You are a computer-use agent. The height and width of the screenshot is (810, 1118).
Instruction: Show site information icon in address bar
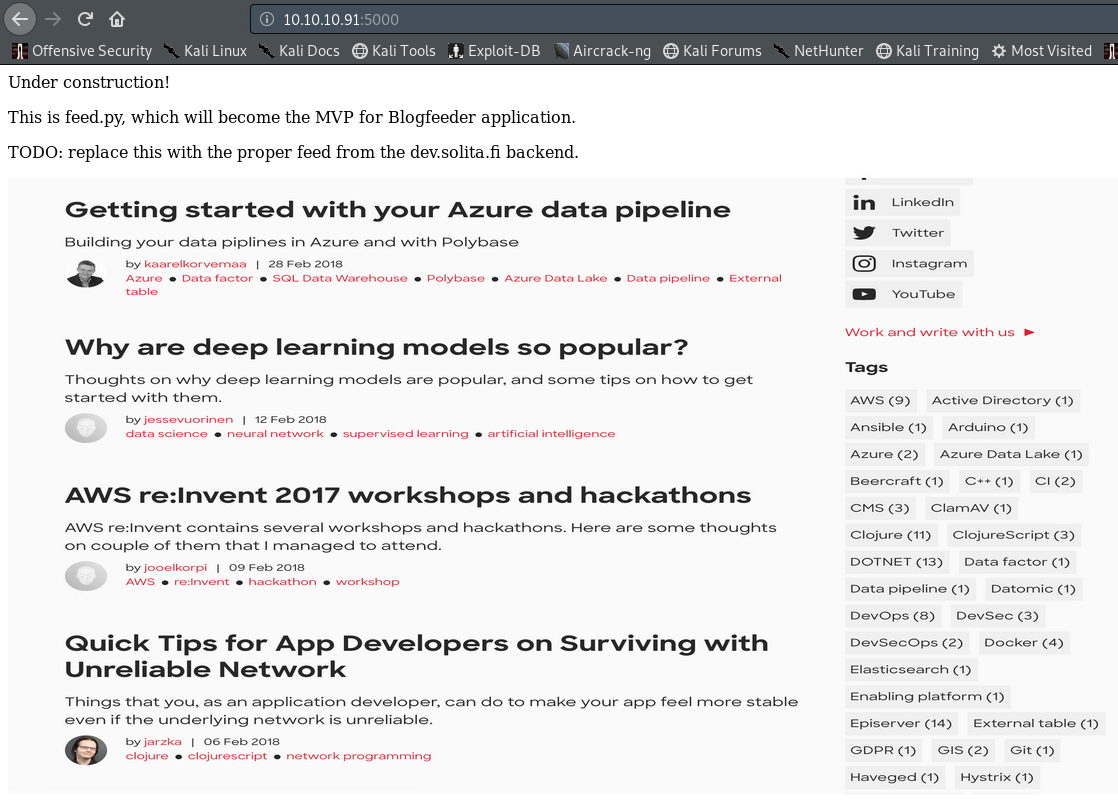(267, 19)
